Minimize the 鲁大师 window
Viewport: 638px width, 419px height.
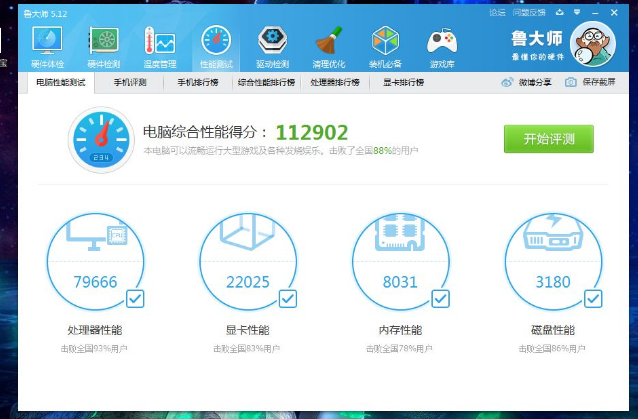point(595,13)
